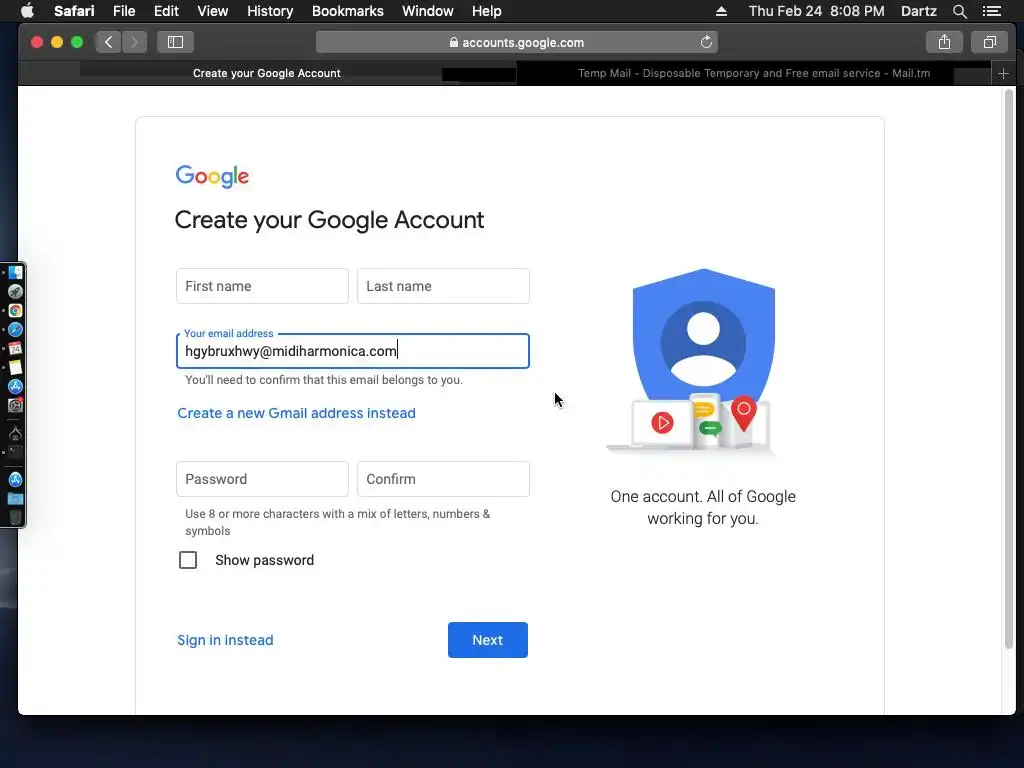Open the Apple menu
Viewport: 1024px width, 768px height.
pyautogui.click(x=27, y=11)
